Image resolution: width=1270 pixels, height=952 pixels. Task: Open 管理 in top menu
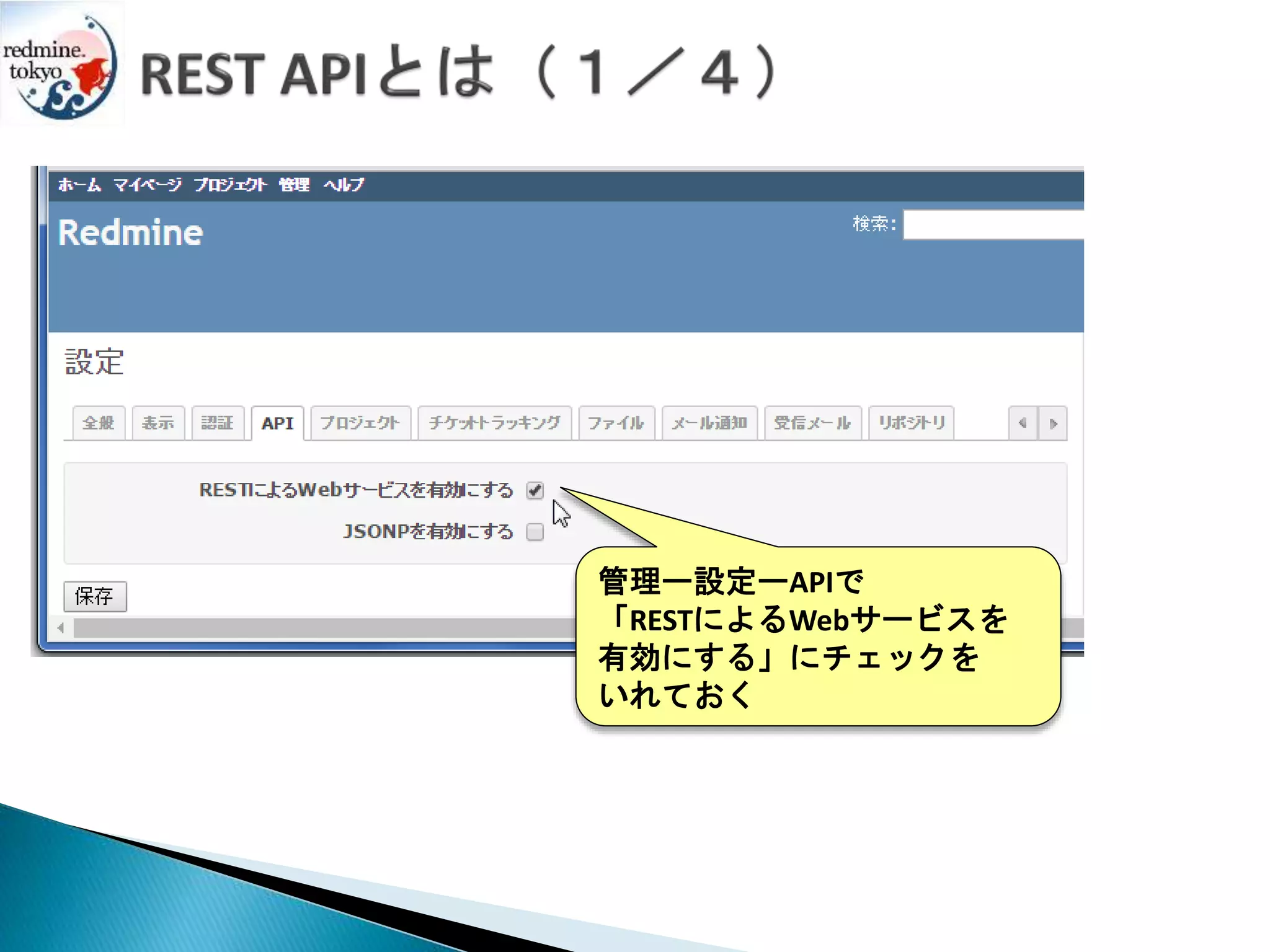294,185
